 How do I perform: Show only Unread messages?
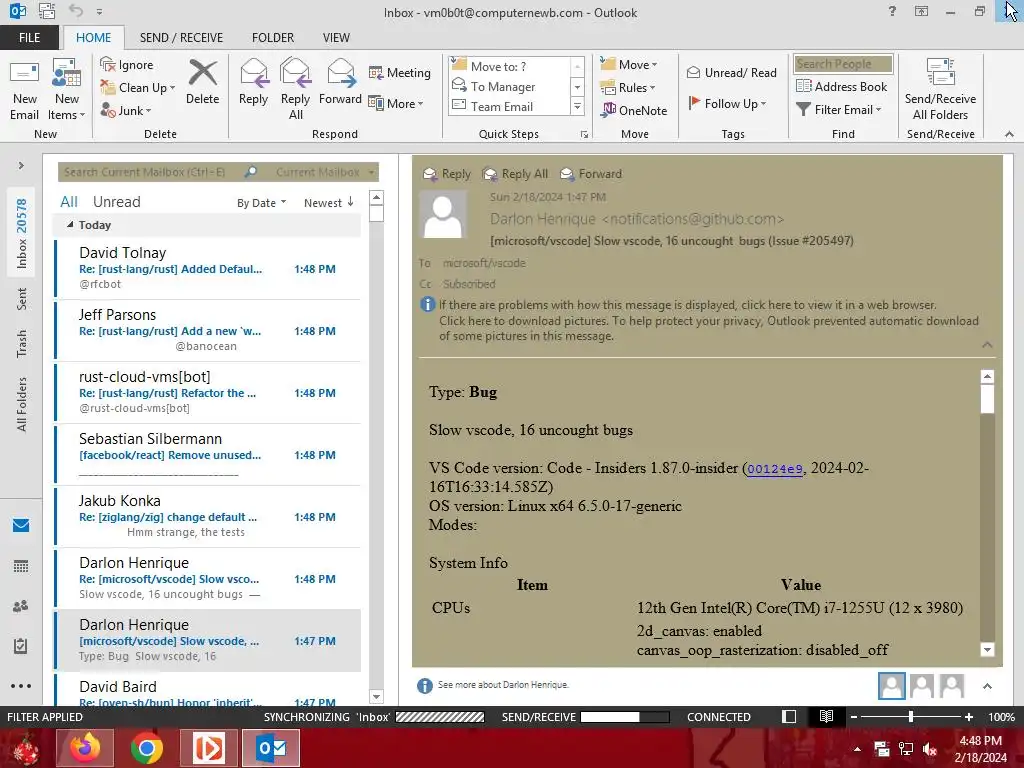[116, 202]
